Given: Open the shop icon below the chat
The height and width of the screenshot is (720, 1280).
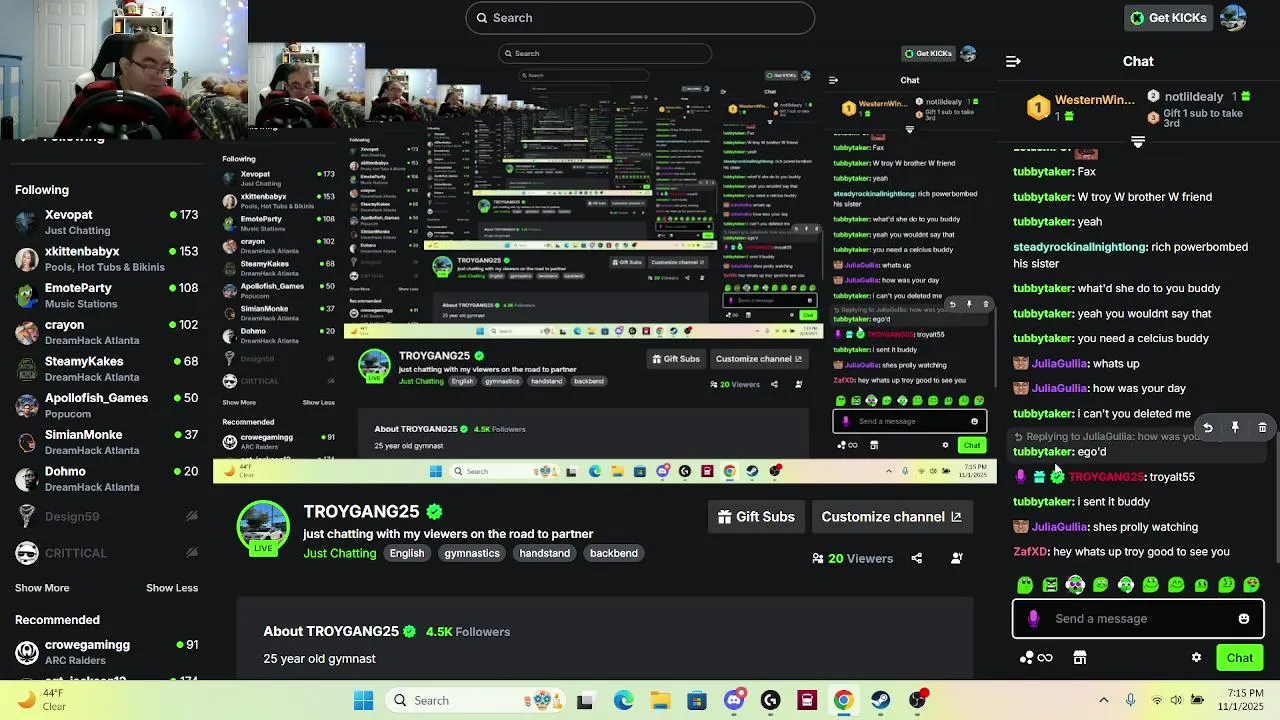Looking at the screenshot, I should (1080, 658).
